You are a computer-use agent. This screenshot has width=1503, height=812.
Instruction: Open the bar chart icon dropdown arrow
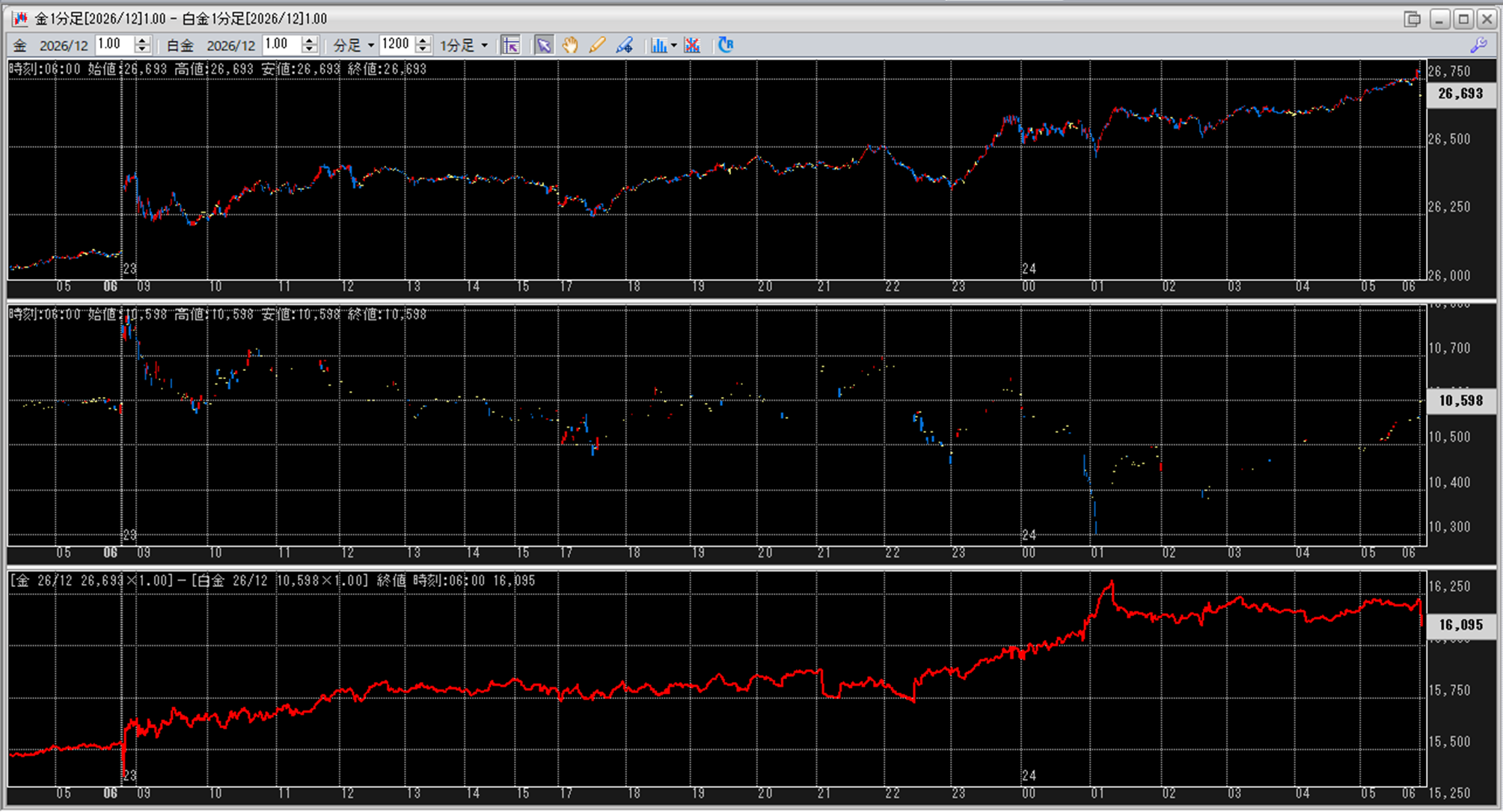point(673,46)
